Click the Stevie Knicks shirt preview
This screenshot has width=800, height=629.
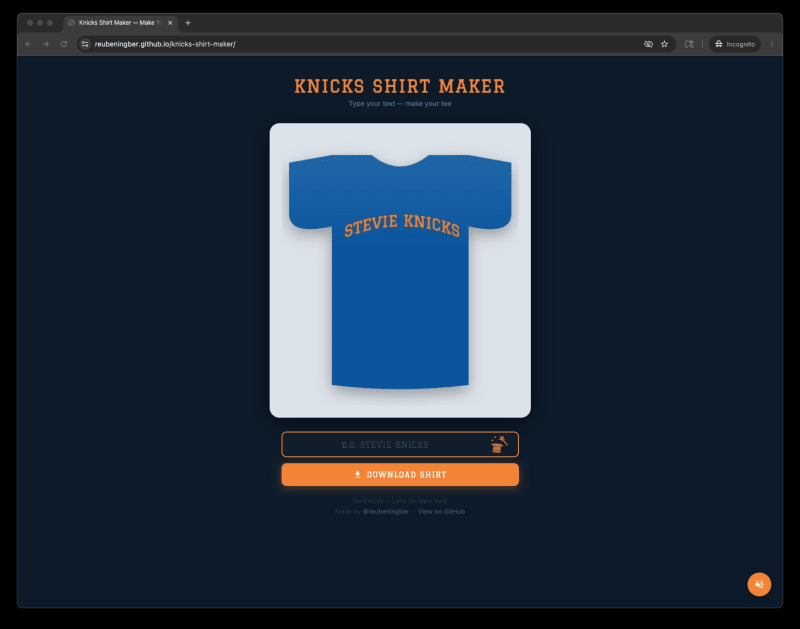tap(400, 270)
